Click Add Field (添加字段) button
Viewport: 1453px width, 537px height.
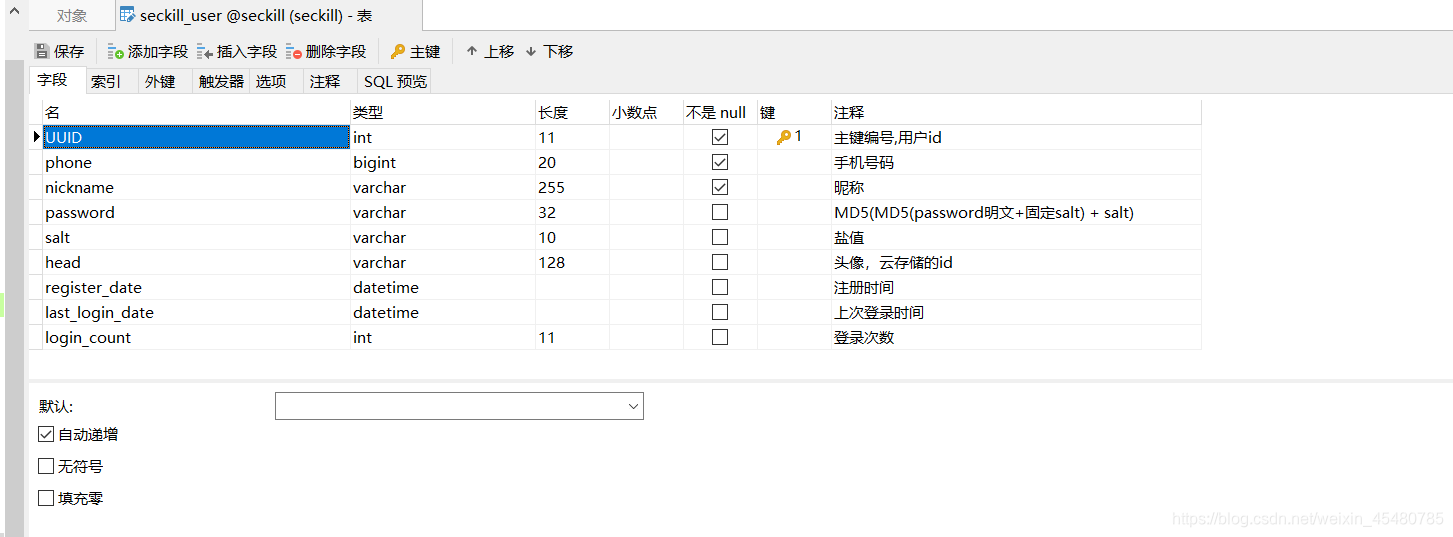(x=148, y=51)
